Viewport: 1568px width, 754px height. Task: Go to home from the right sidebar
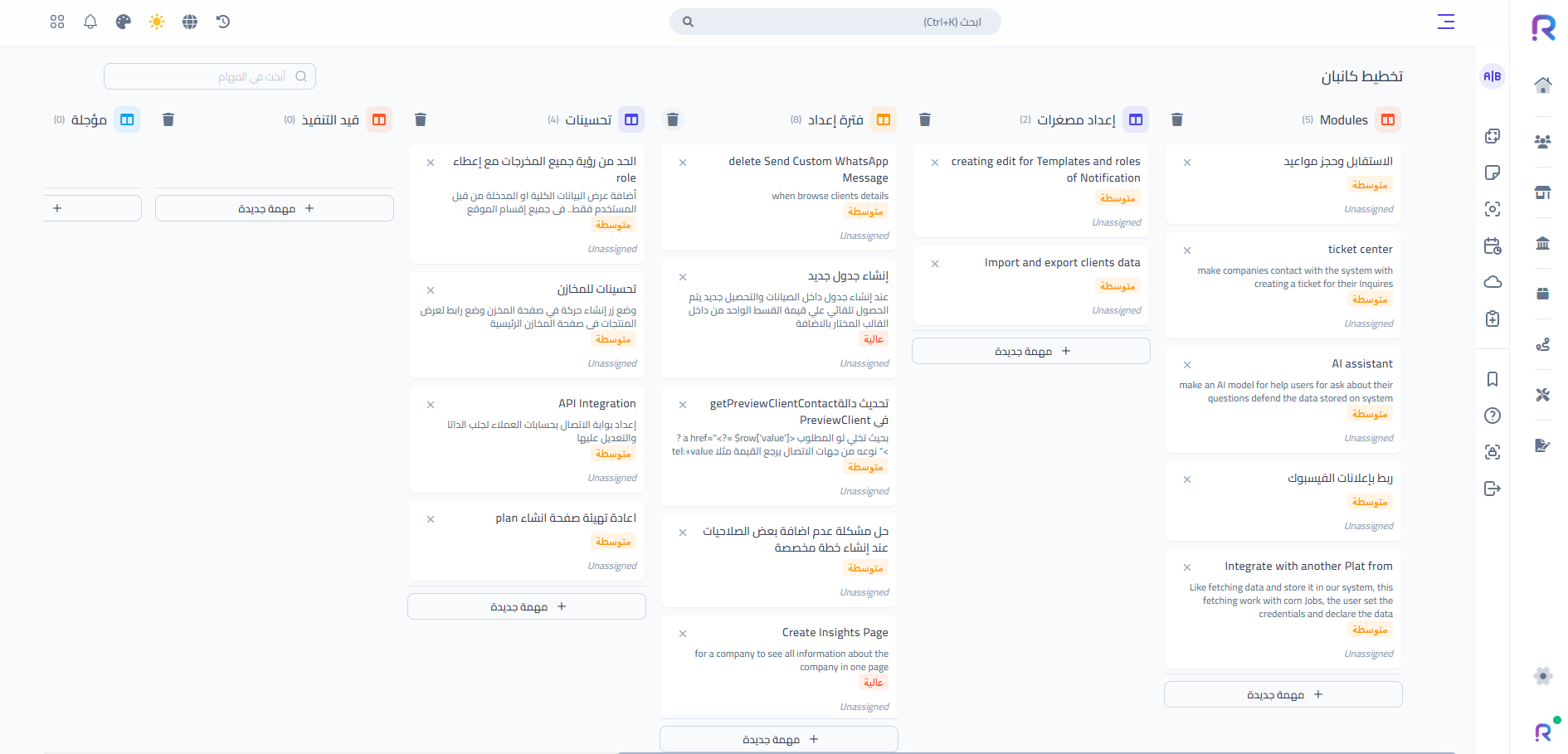(1542, 85)
